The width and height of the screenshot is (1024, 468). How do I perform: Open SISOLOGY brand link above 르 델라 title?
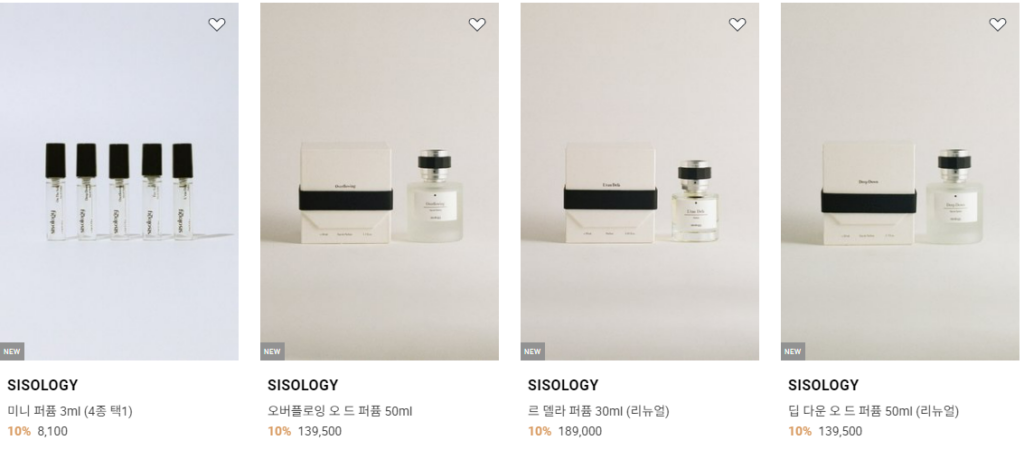point(563,385)
